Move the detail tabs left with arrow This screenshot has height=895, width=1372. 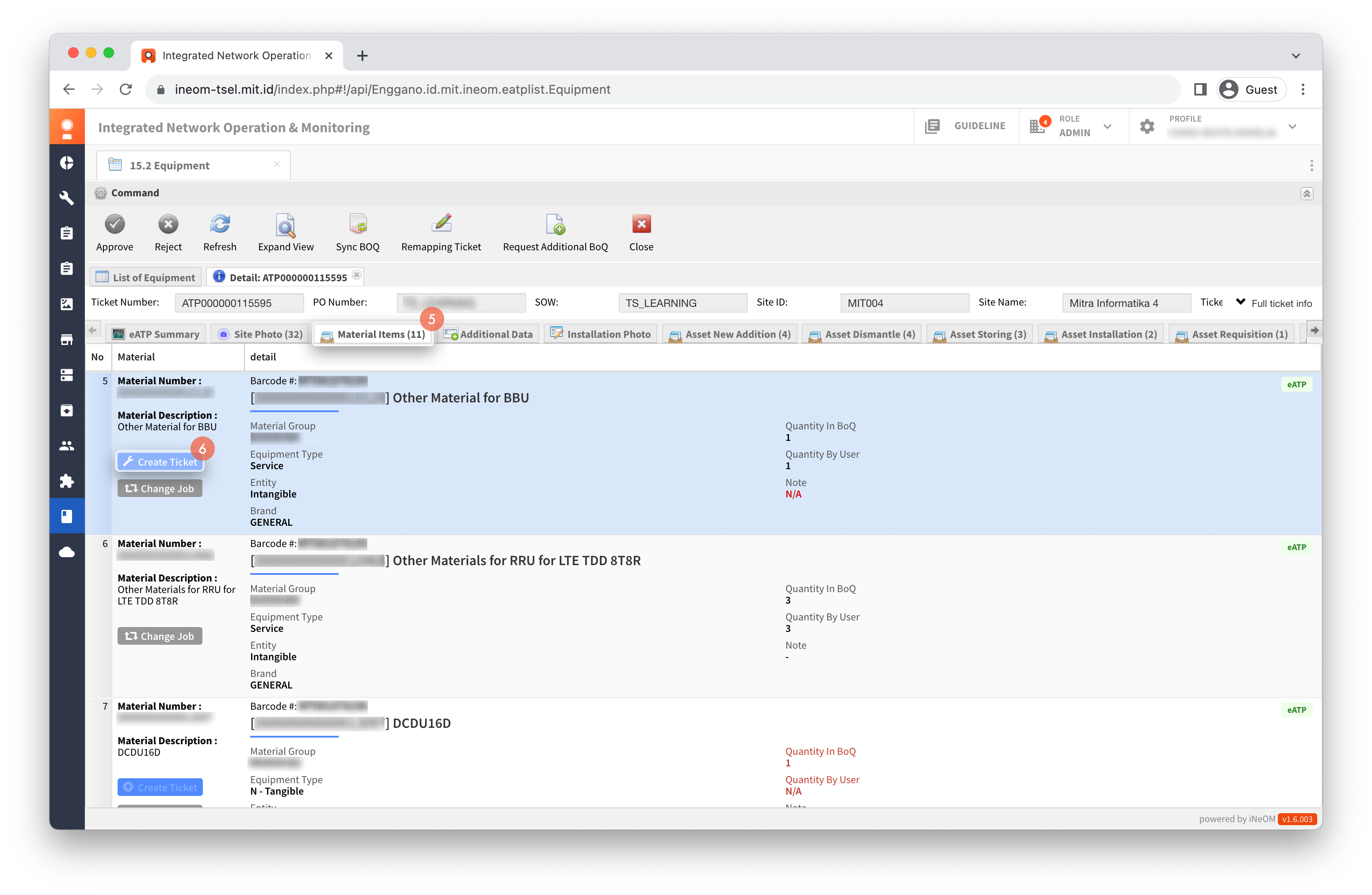(x=93, y=330)
